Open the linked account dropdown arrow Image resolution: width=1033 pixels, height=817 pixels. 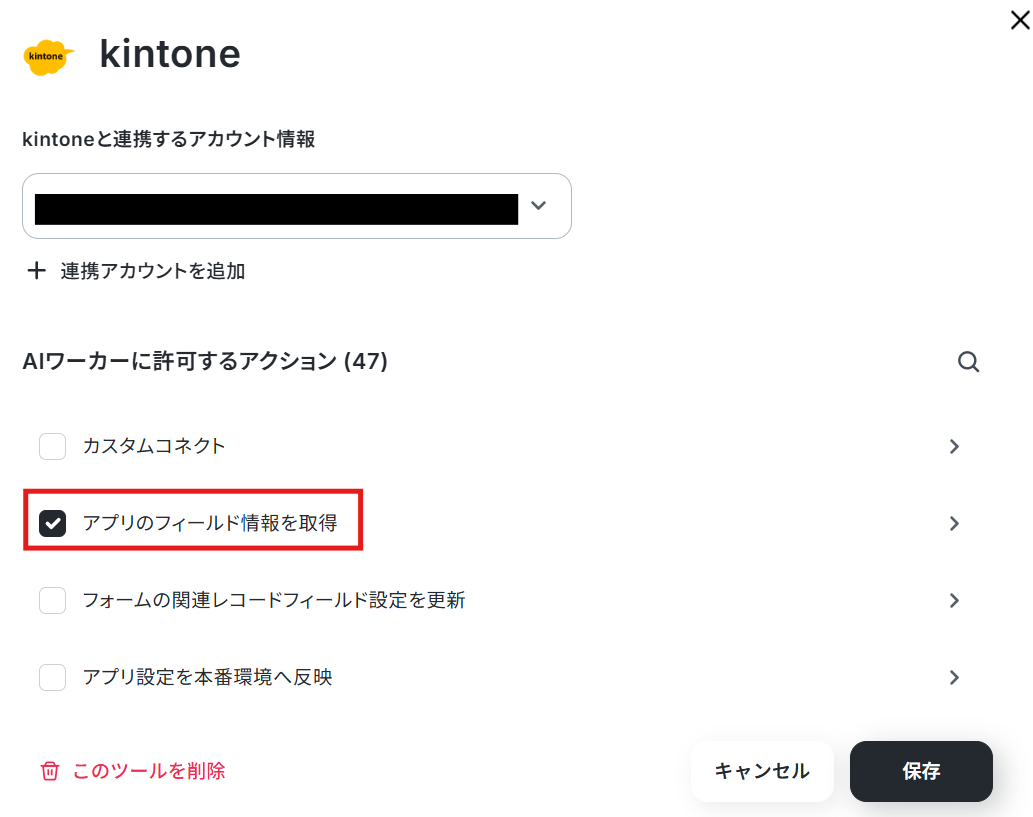[538, 206]
